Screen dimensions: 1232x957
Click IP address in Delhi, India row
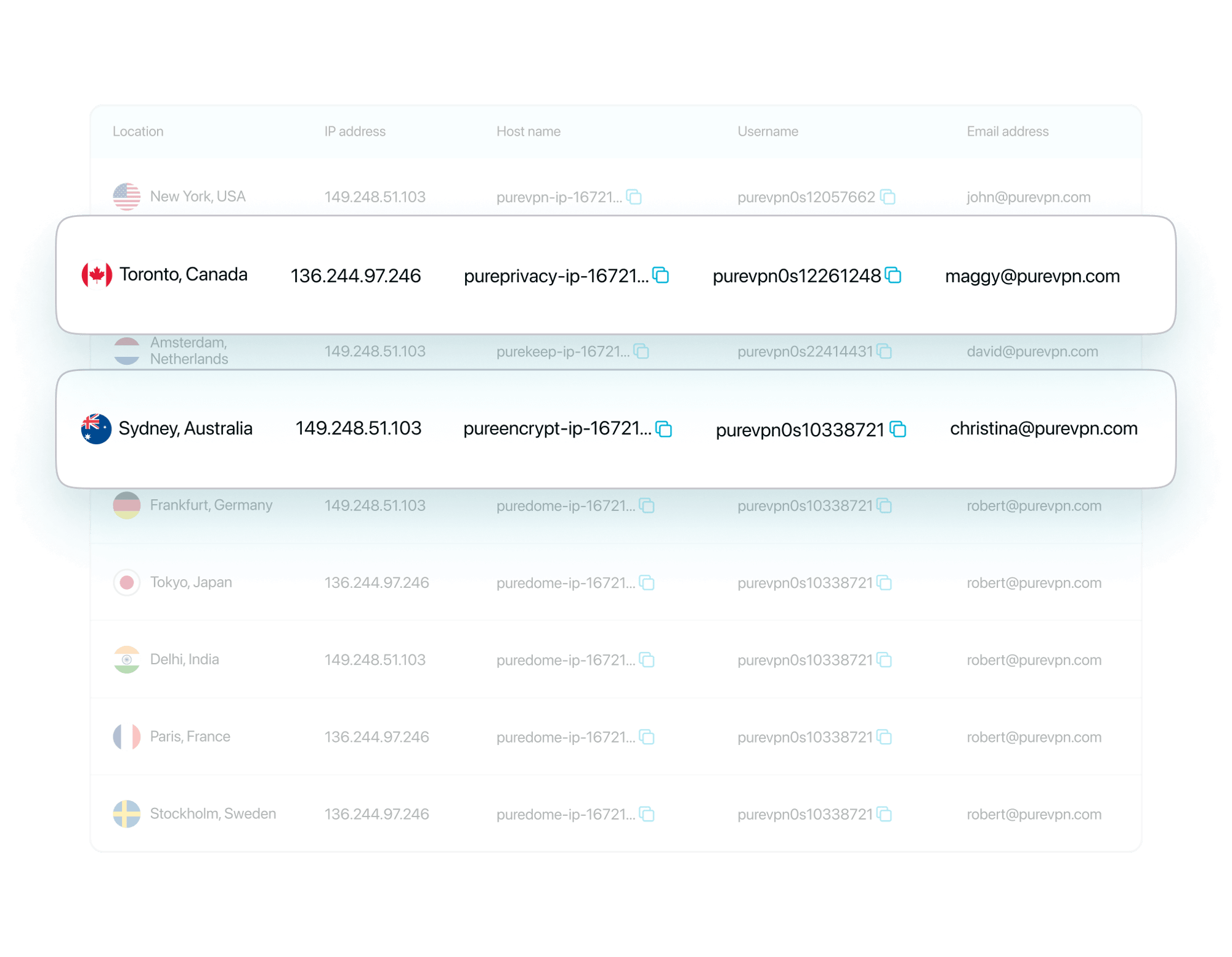click(375, 660)
